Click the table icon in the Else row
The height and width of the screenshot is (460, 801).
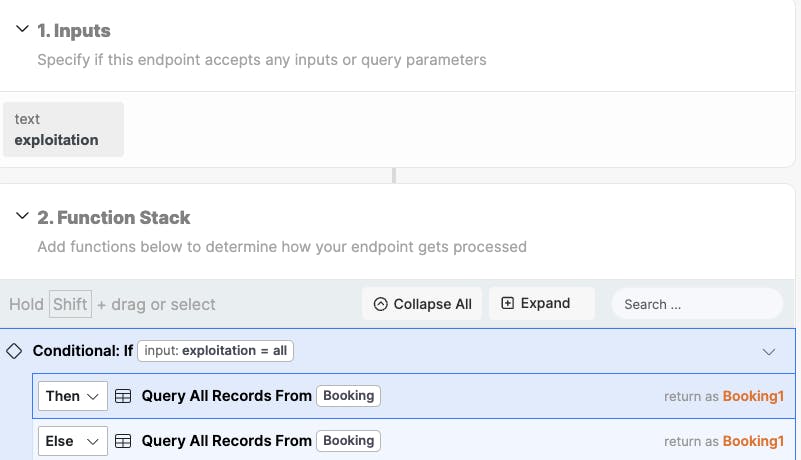(x=123, y=441)
